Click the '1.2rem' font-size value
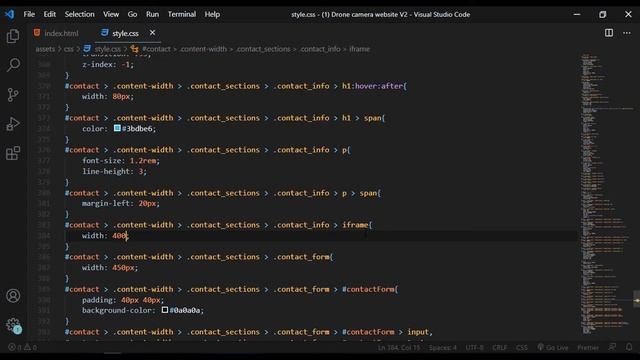The height and width of the screenshot is (360, 640). point(143,161)
